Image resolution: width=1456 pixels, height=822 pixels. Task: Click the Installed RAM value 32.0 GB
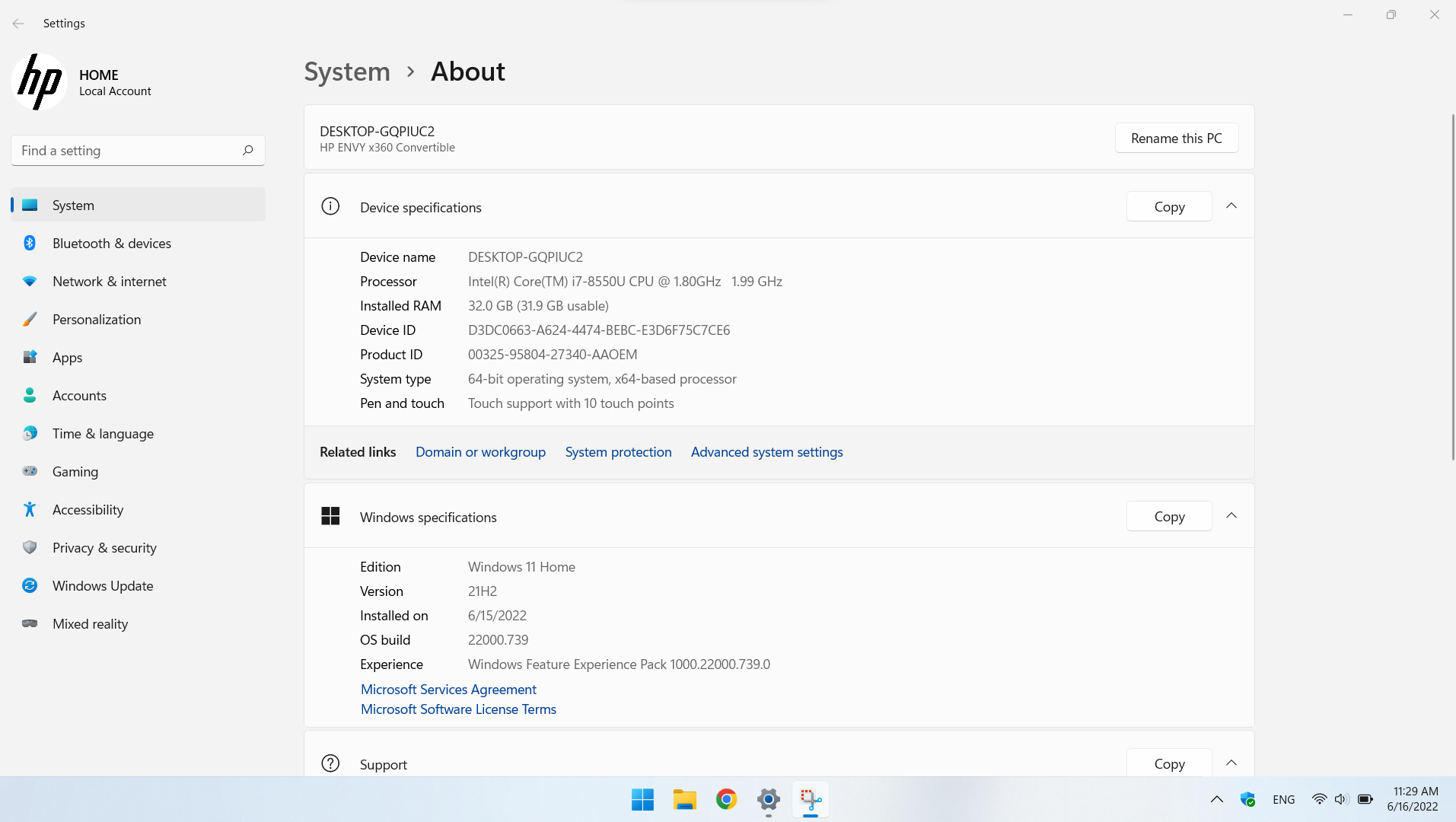click(538, 305)
